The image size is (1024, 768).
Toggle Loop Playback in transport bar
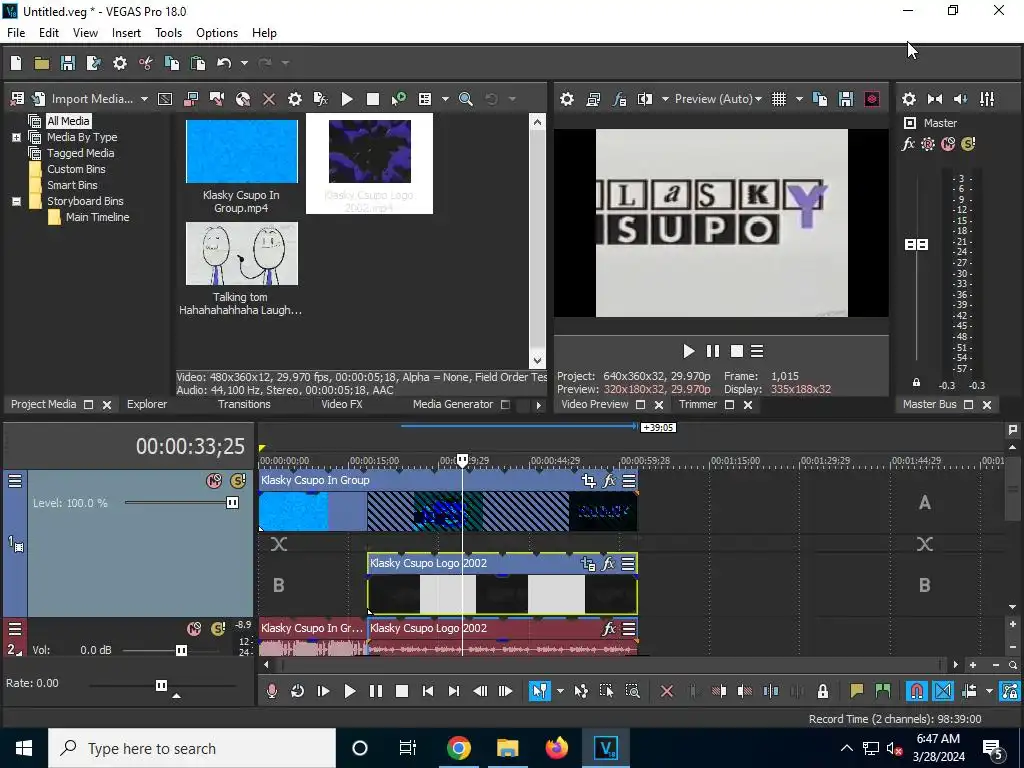pyautogui.click(x=297, y=691)
